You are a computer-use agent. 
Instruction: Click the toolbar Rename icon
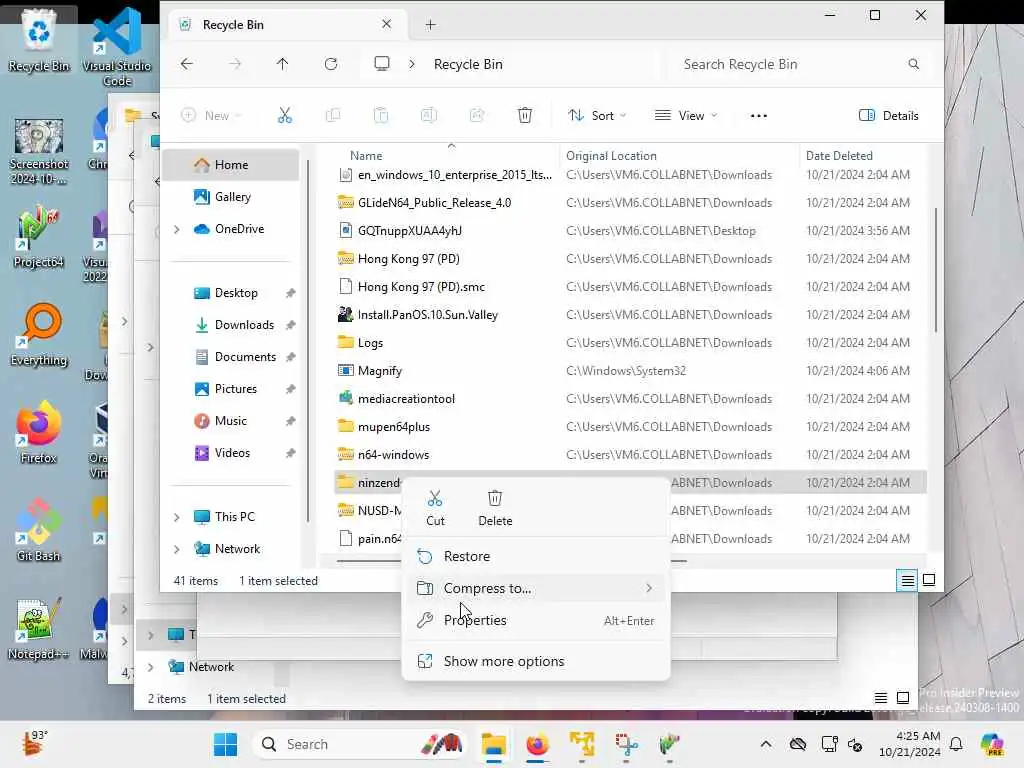(x=428, y=116)
